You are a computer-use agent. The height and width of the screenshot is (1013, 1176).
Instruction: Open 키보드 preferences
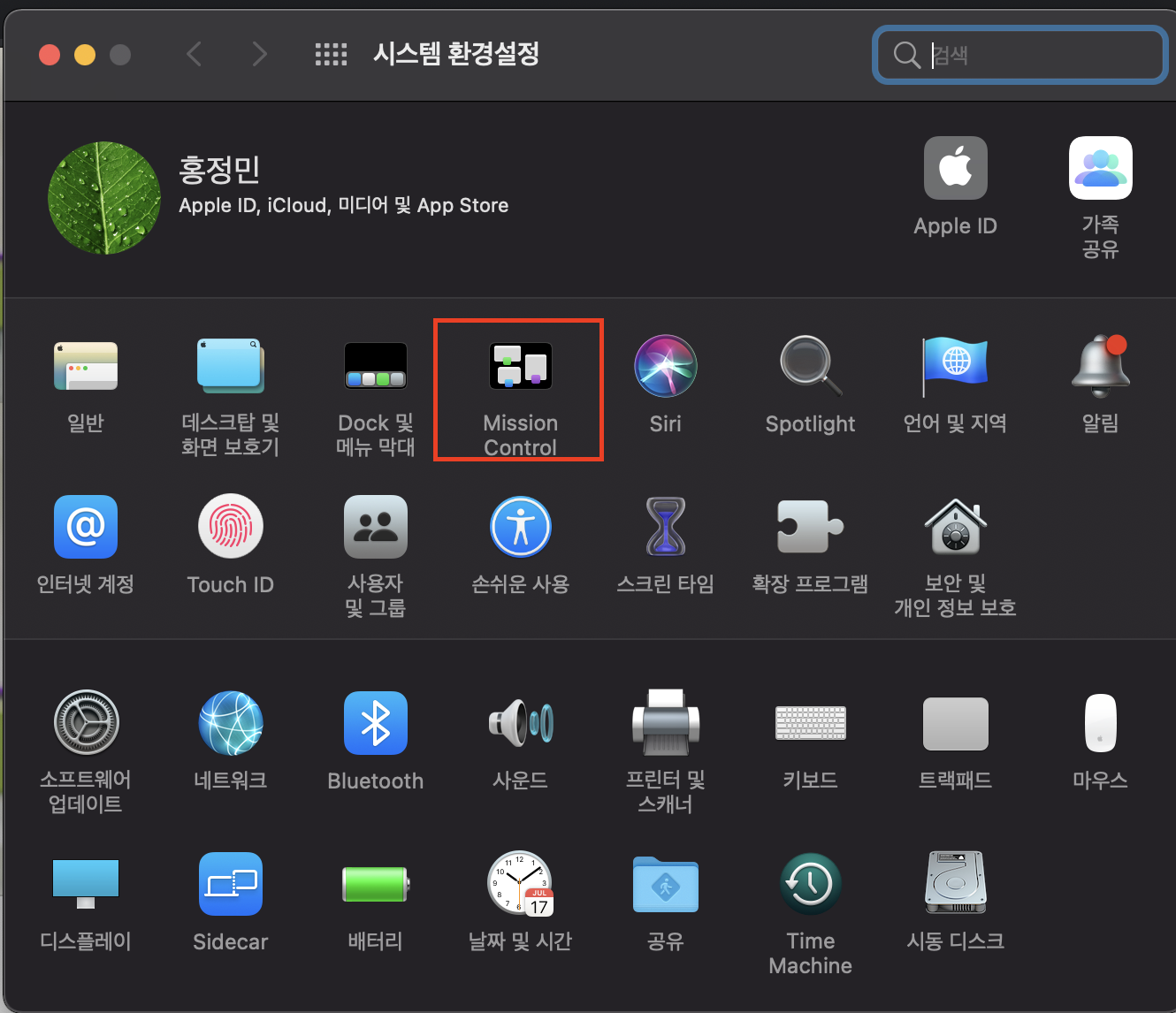click(x=810, y=723)
